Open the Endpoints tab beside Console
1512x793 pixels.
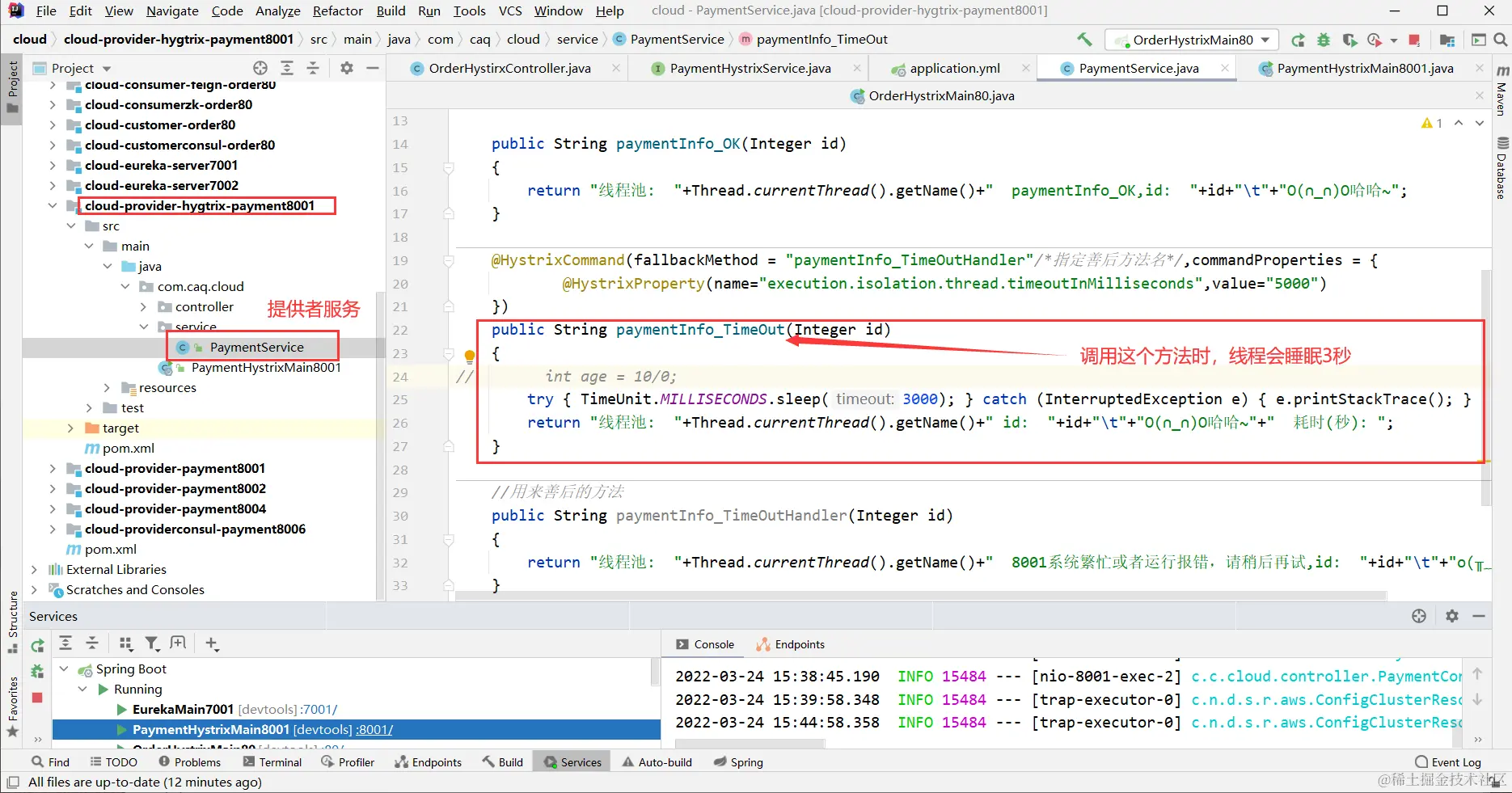click(791, 644)
